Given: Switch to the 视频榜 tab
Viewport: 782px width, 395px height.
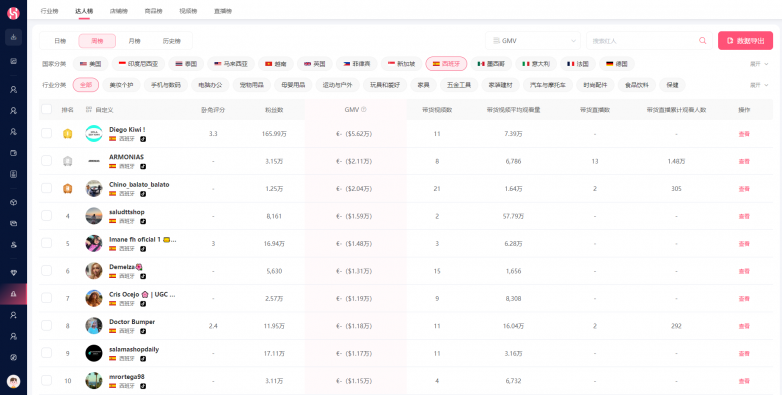Looking at the screenshot, I should click(x=188, y=11).
